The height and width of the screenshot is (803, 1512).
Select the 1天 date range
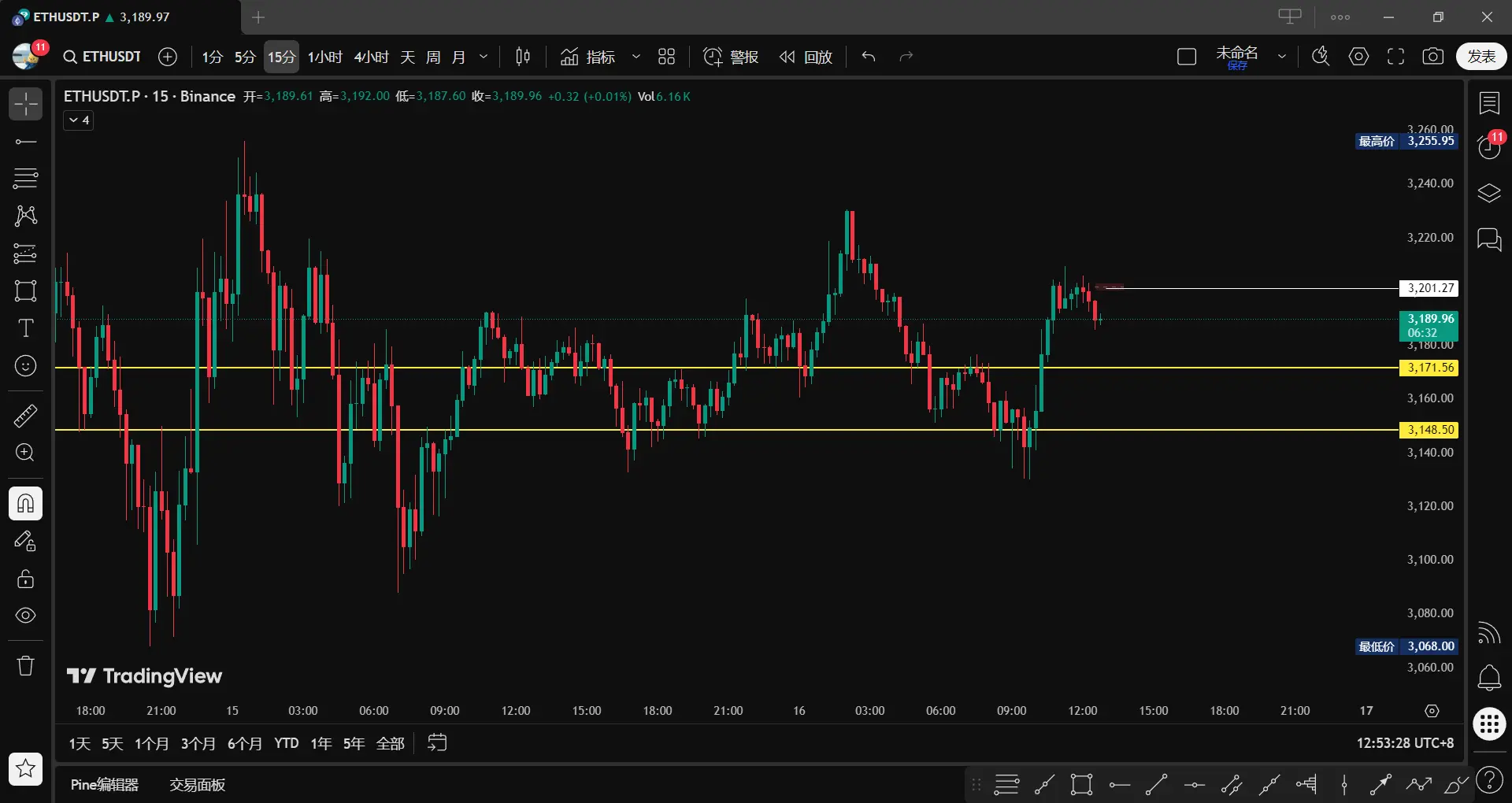click(80, 743)
